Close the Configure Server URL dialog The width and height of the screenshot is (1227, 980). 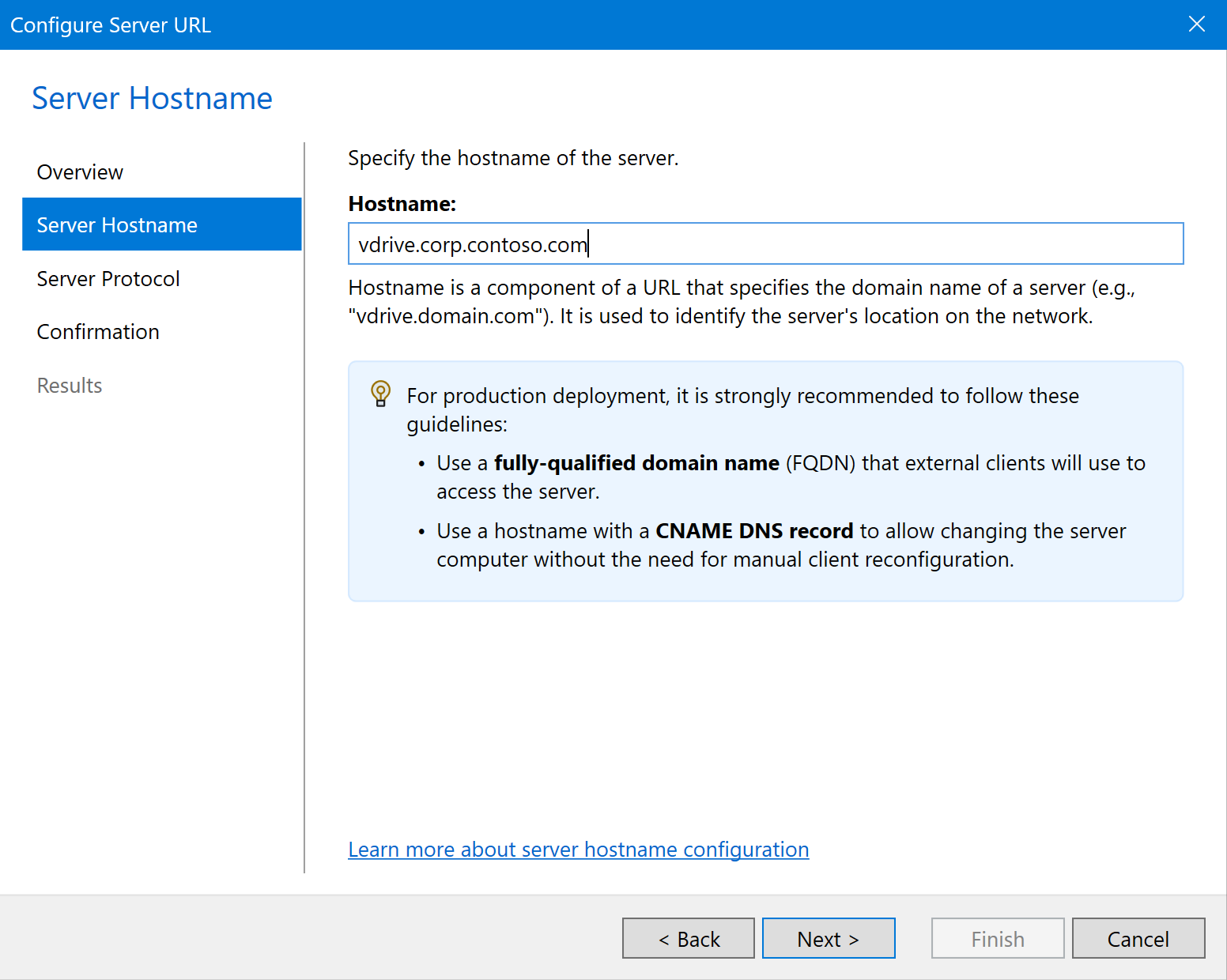(x=1196, y=24)
